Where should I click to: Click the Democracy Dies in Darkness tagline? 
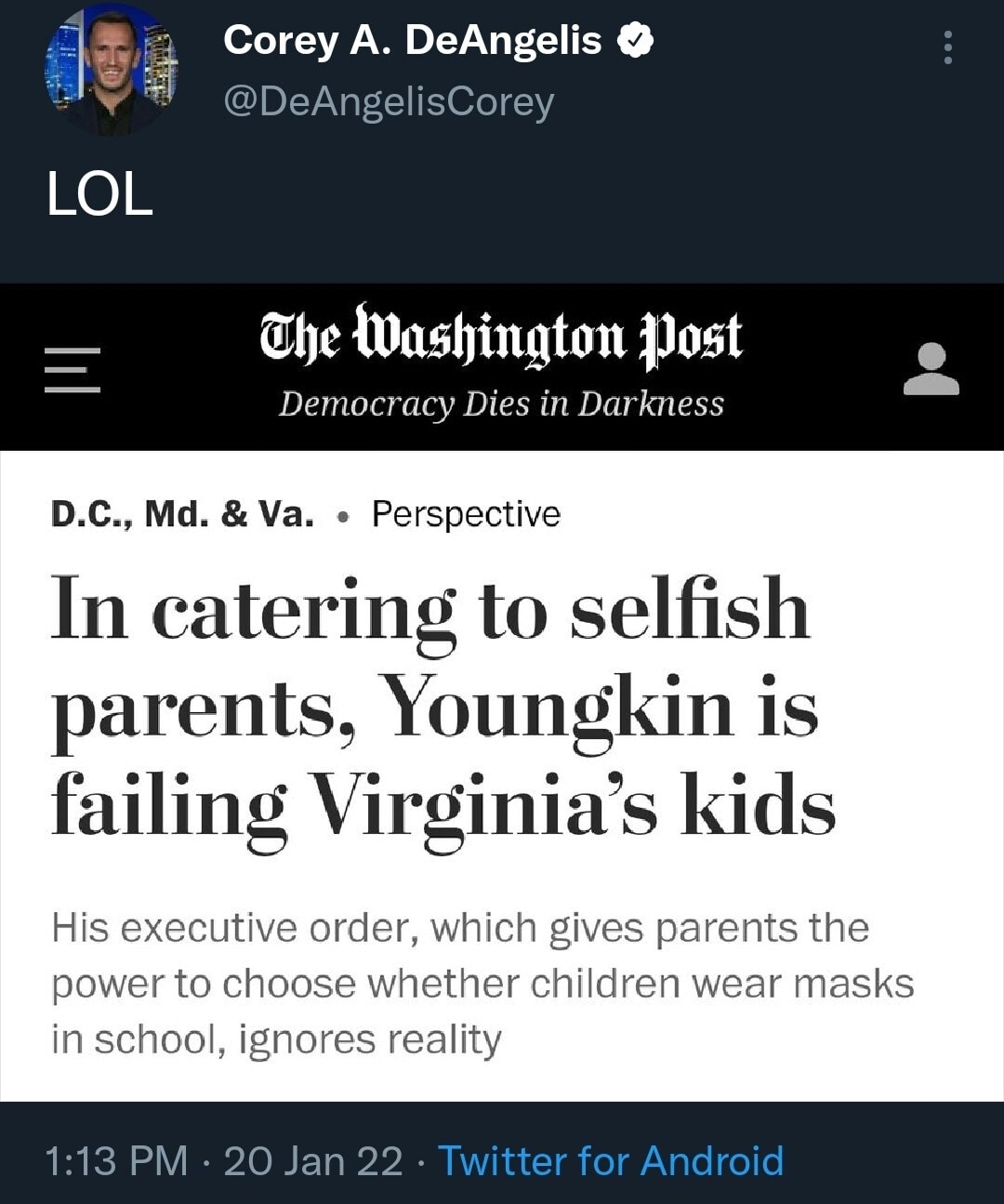500,404
